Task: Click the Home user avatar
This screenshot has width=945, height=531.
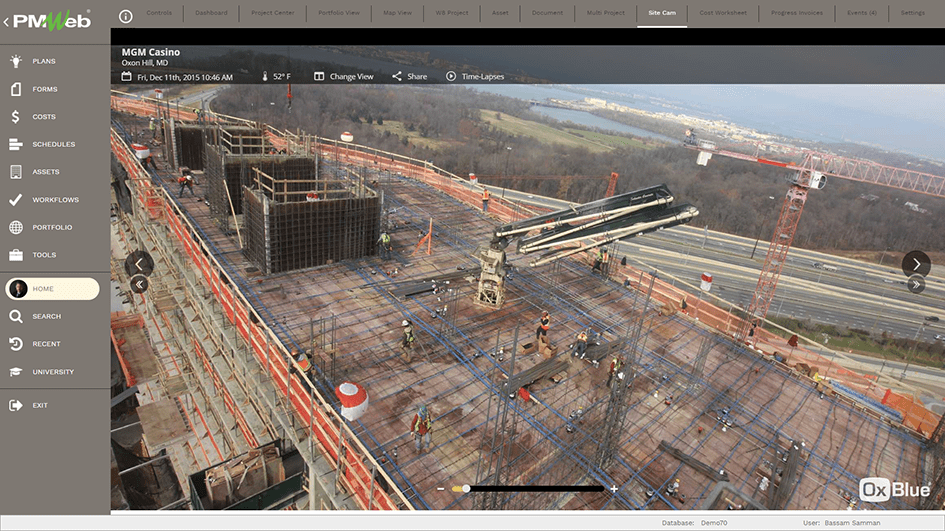Action: pyautogui.click(x=18, y=289)
